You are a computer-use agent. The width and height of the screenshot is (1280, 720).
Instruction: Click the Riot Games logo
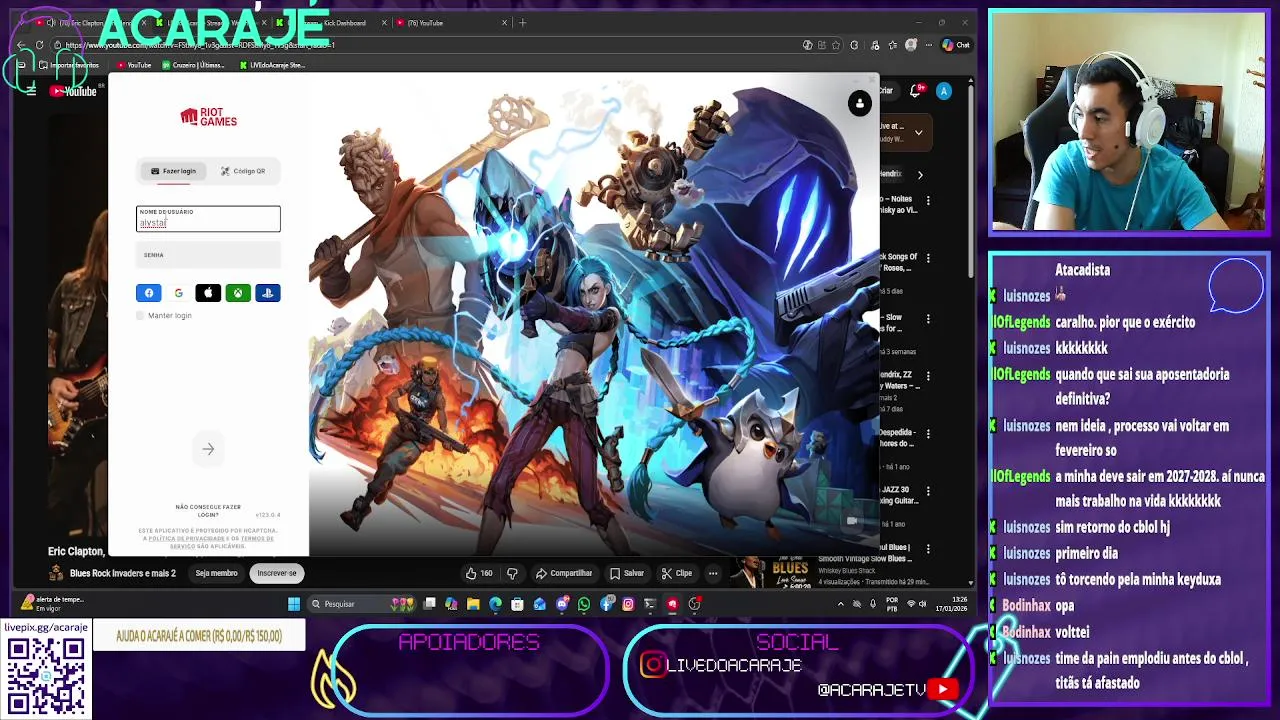click(208, 118)
